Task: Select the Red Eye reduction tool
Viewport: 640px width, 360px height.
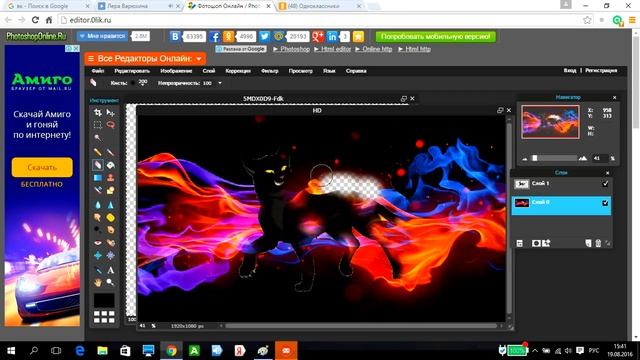Action: tap(98, 243)
